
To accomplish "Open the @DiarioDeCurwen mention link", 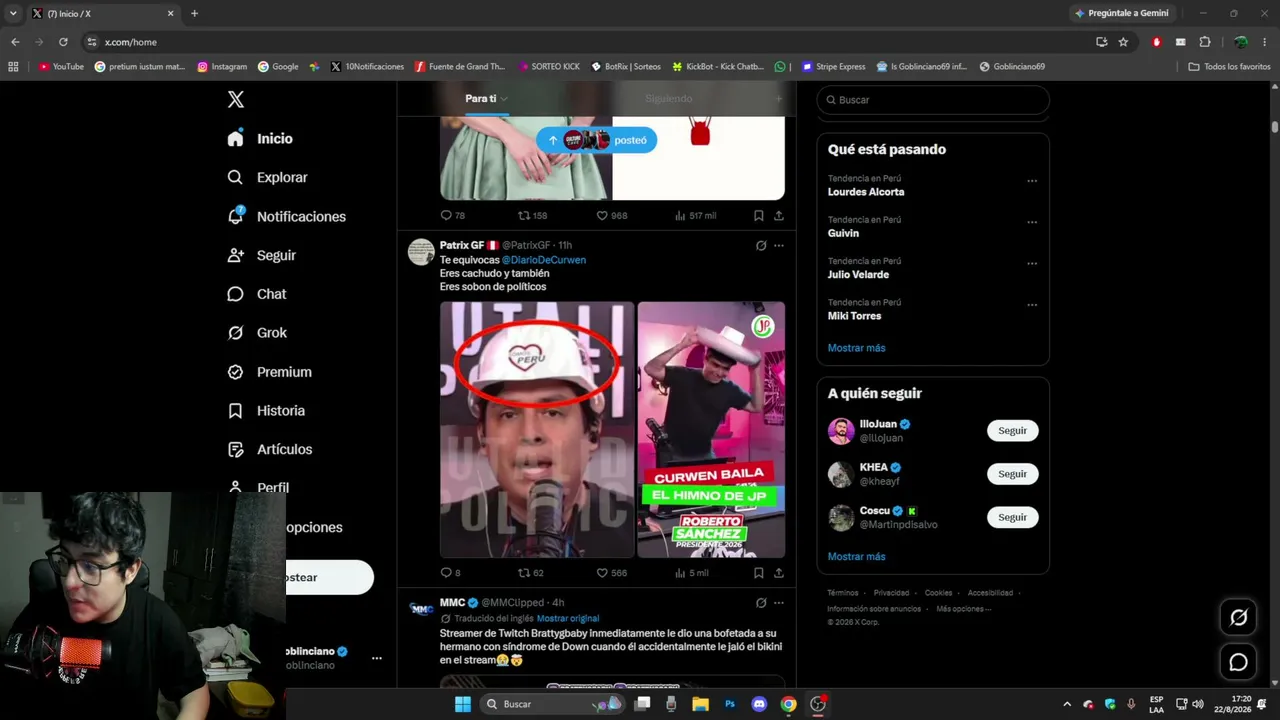I will [x=544, y=260].
